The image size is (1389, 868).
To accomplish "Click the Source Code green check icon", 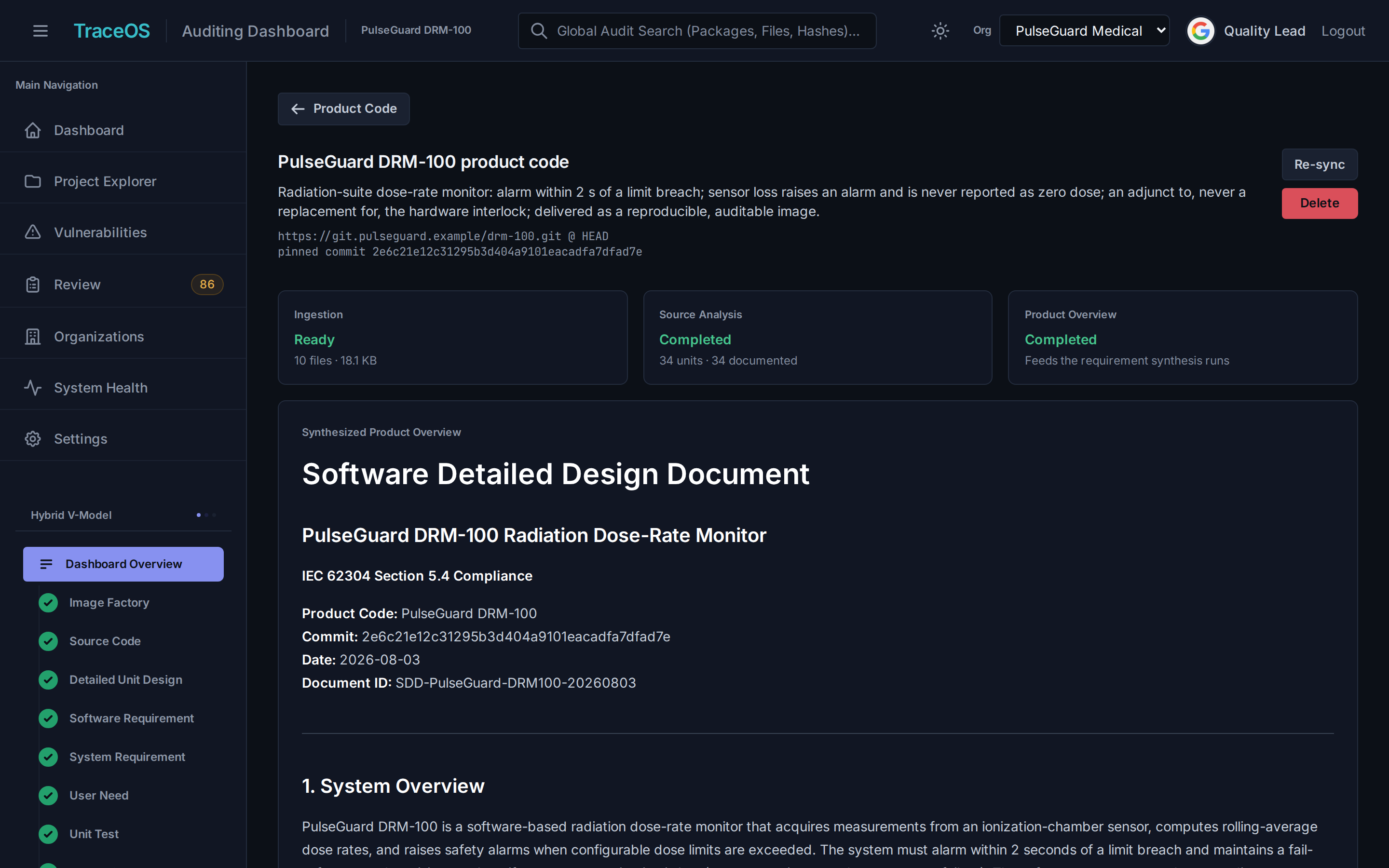I will [48, 641].
